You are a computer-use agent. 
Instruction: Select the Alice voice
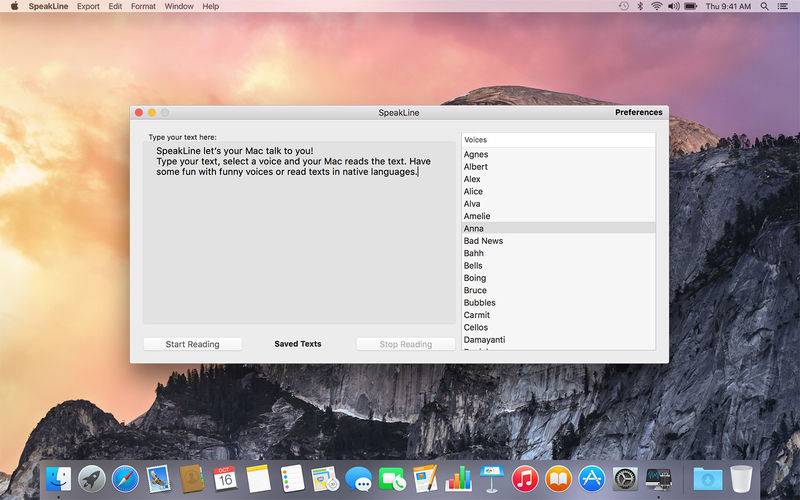pyautogui.click(x=559, y=191)
